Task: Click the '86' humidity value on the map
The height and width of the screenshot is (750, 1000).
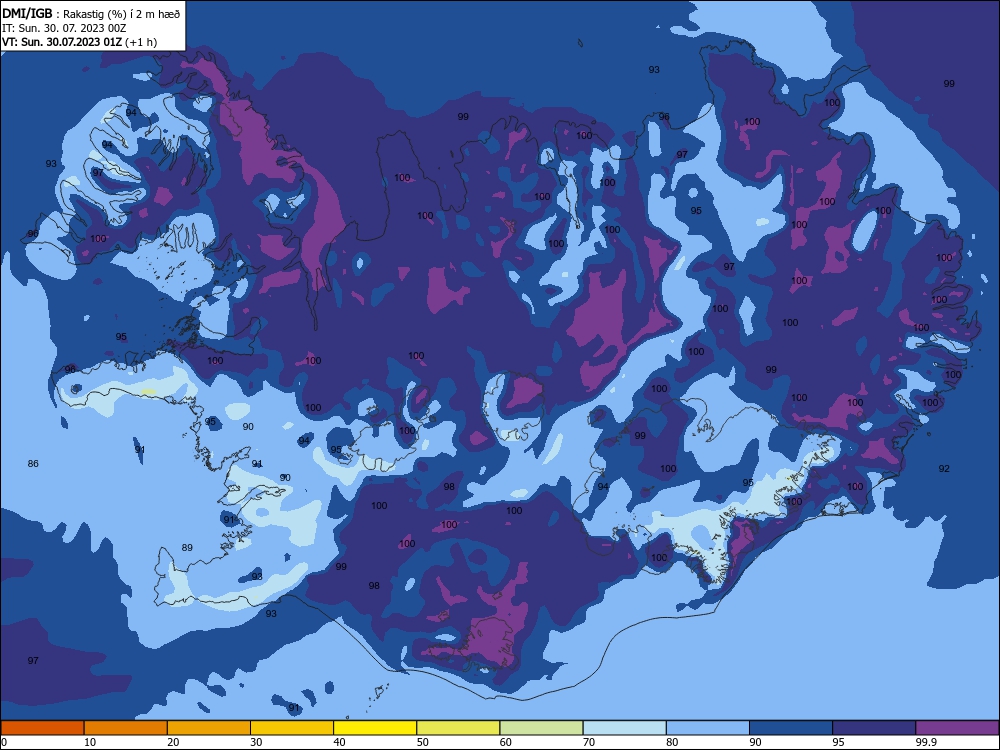Action: click(x=33, y=464)
